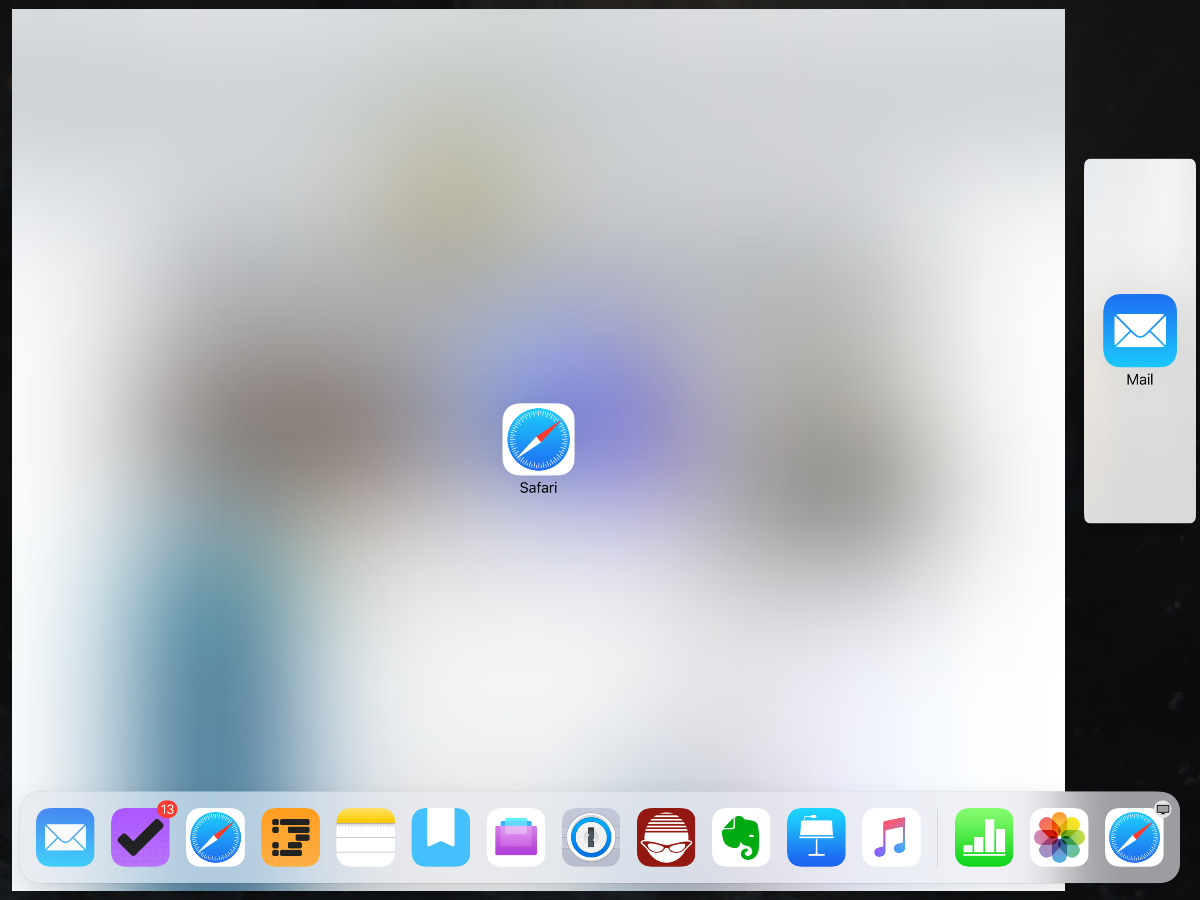
Task: Launch the blue bookmark Day One app
Action: pos(441,837)
